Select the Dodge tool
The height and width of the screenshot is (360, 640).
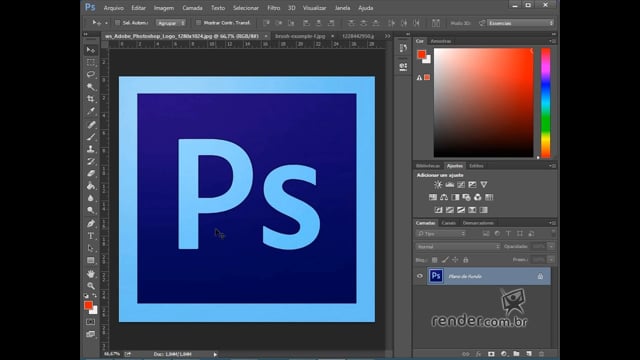click(x=91, y=210)
